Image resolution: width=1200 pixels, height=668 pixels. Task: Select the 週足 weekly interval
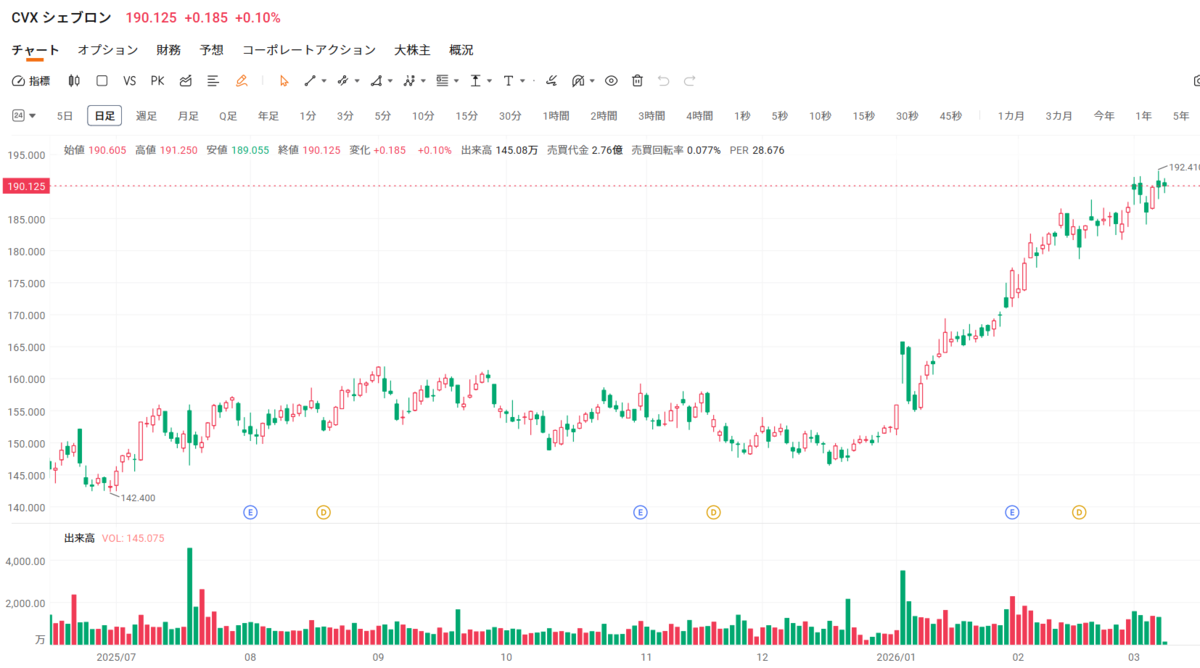click(146, 116)
